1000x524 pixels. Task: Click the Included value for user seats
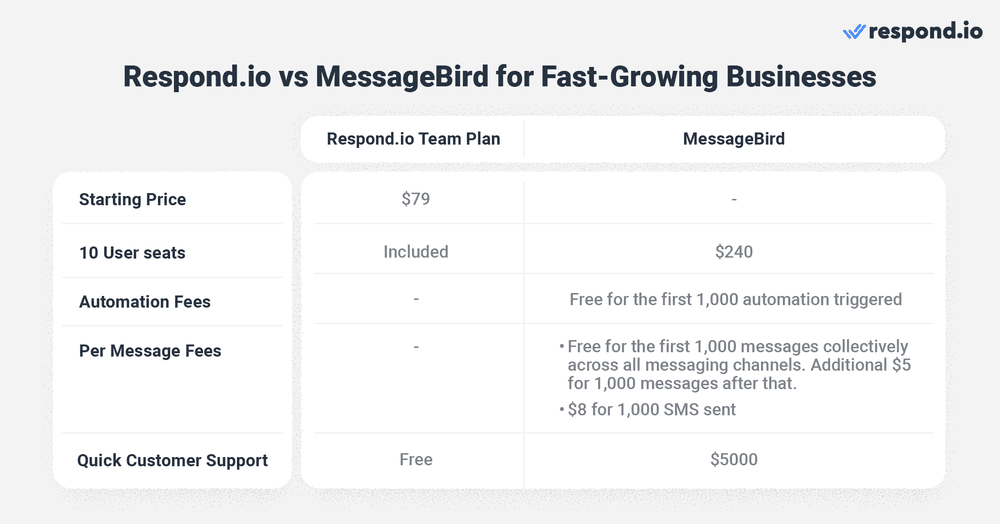415,252
